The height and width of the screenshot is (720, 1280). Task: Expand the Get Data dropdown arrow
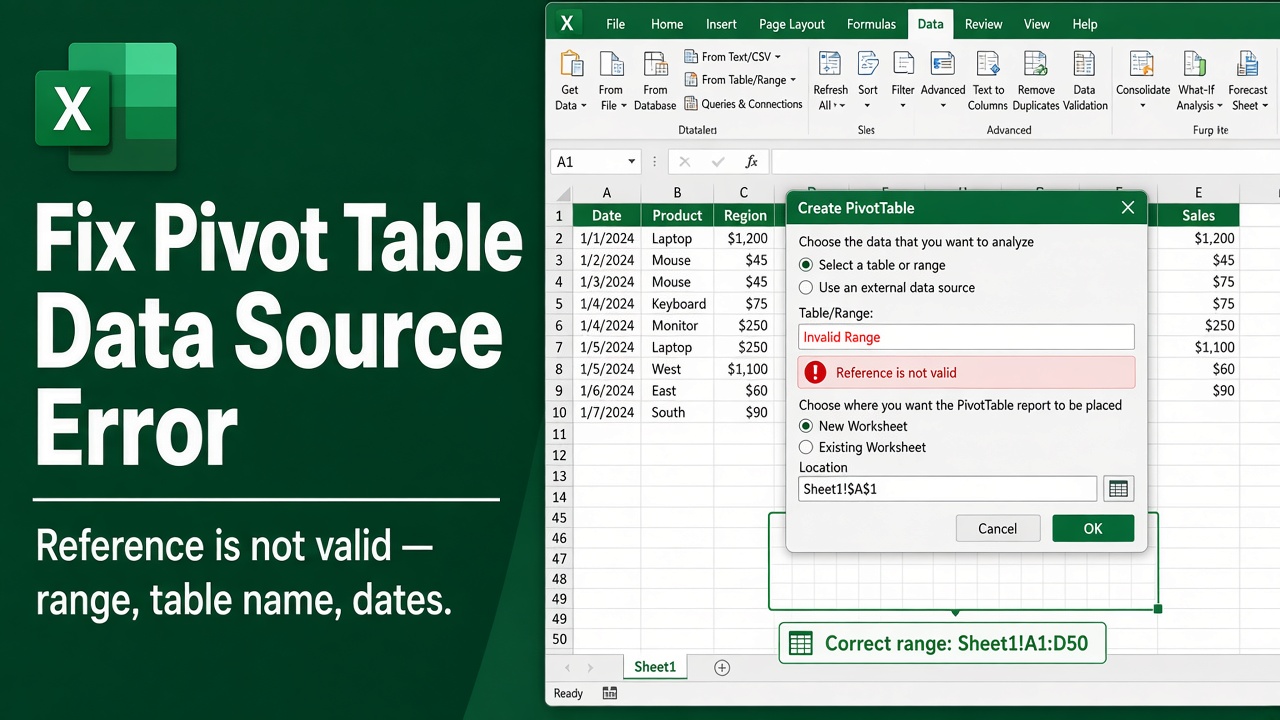click(x=584, y=106)
